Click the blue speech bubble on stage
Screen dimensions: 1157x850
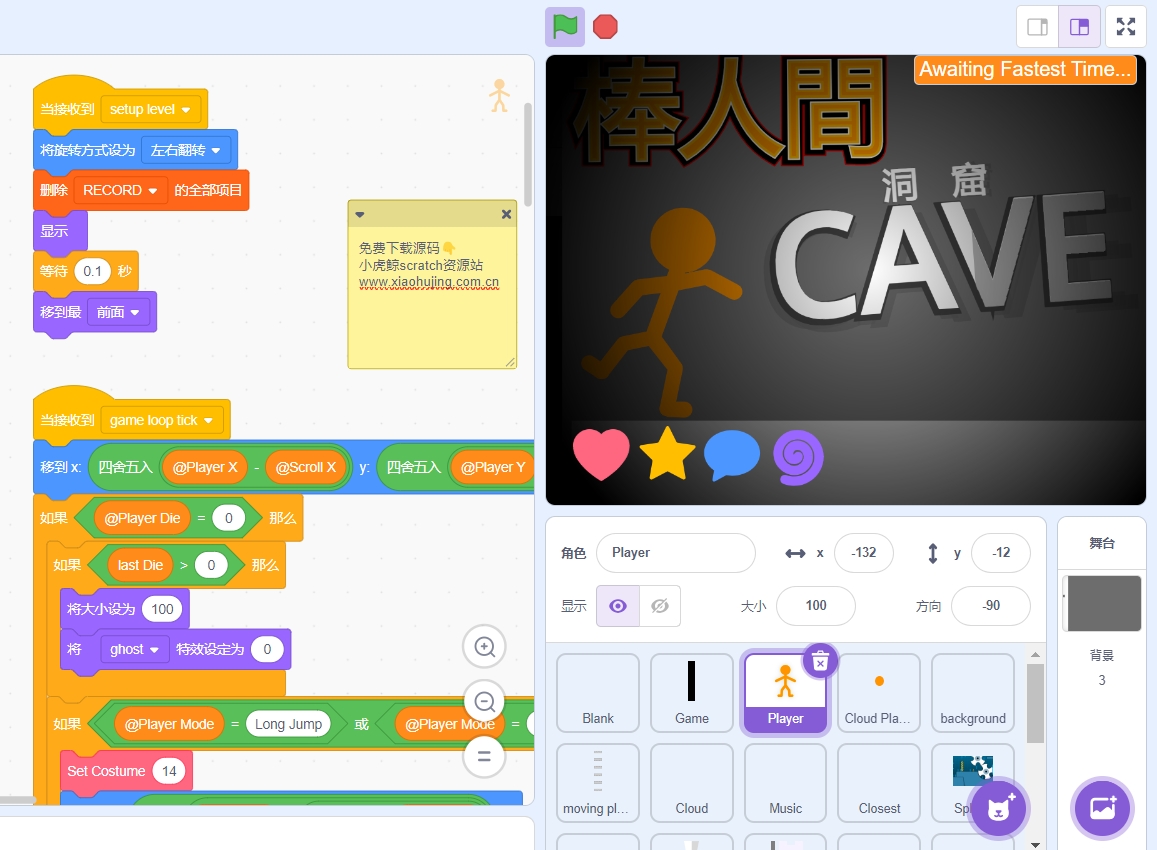click(731, 455)
